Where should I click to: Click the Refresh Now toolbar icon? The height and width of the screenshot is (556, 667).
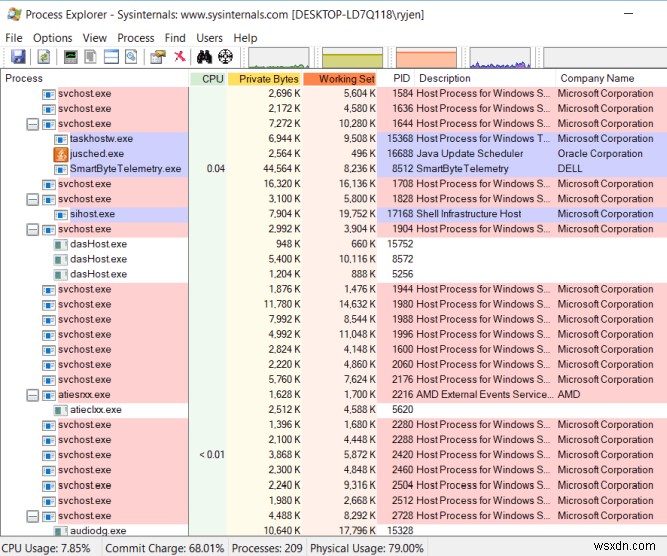(44, 57)
